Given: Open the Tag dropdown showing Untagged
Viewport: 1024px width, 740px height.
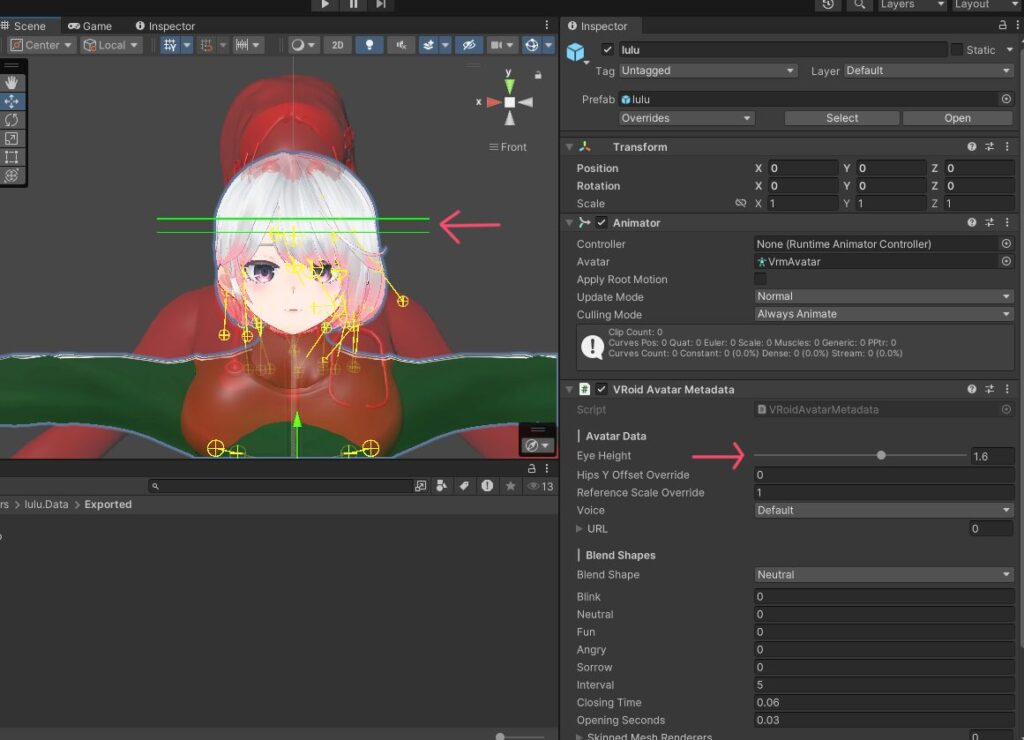Looking at the screenshot, I should (x=708, y=71).
